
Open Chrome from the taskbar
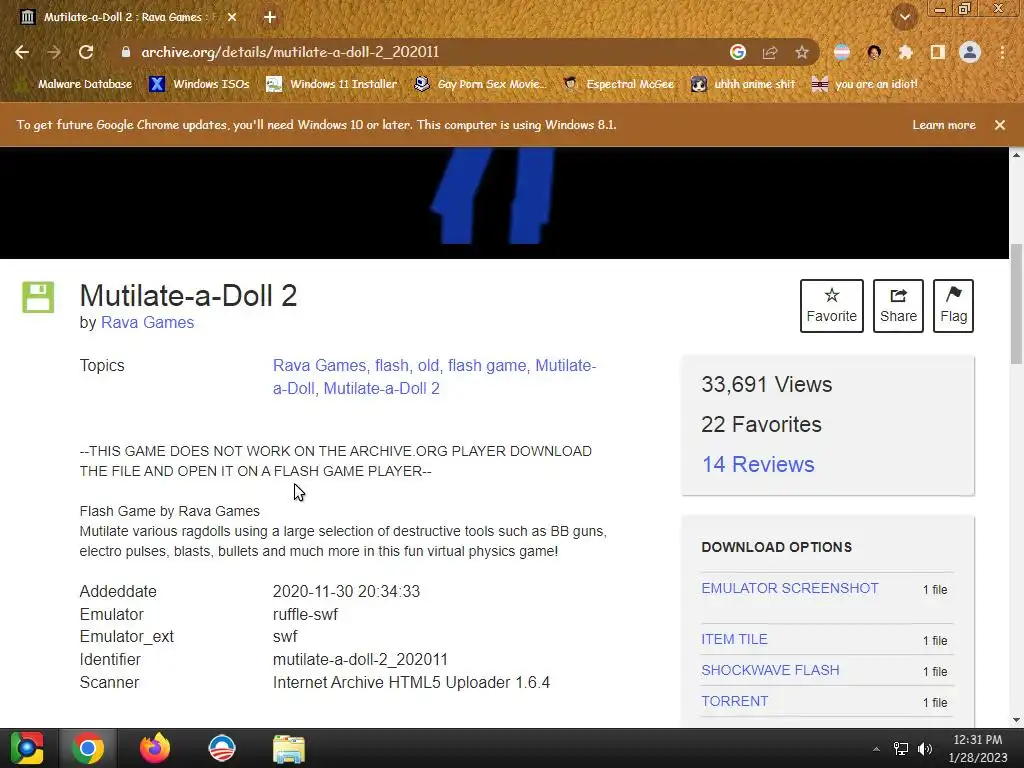[88, 748]
